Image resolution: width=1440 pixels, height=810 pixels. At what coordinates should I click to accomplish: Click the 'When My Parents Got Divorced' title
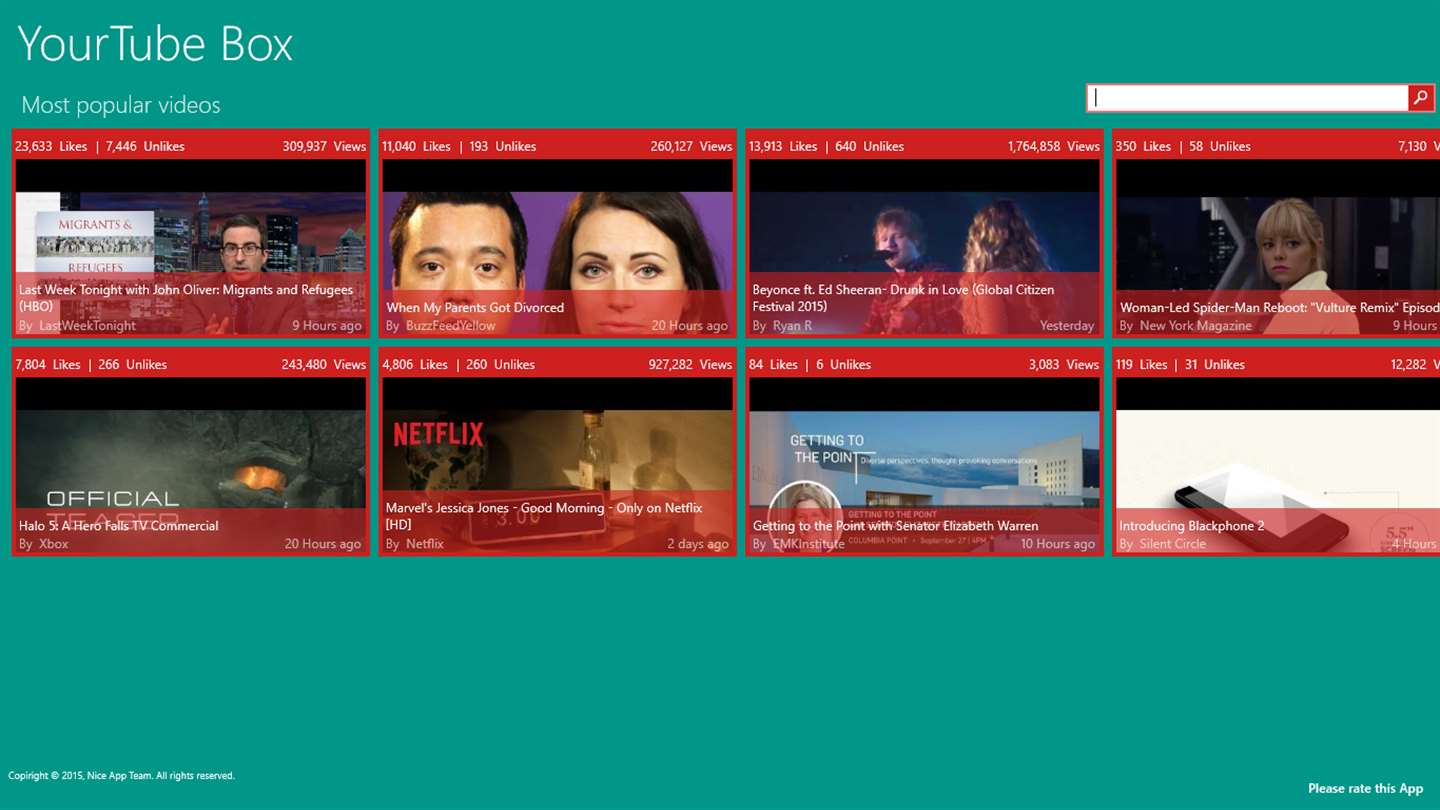point(475,308)
